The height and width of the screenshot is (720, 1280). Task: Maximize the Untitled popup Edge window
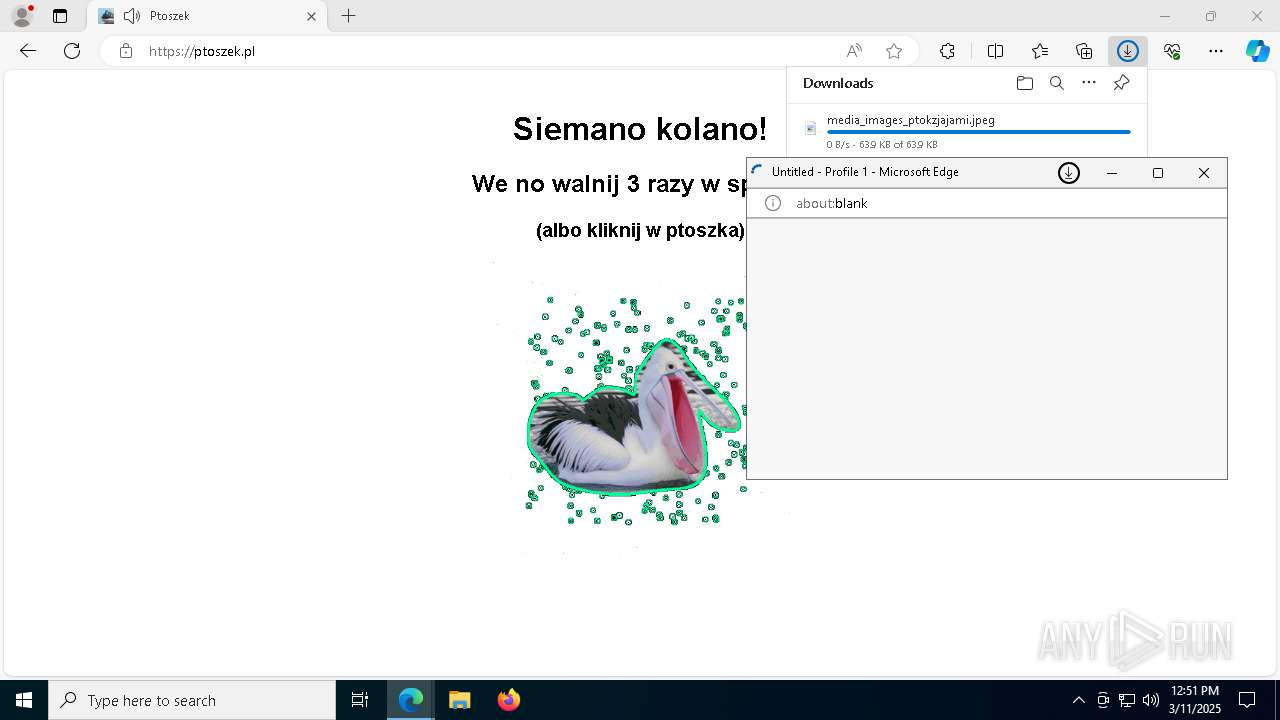(x=1158, y=173)
